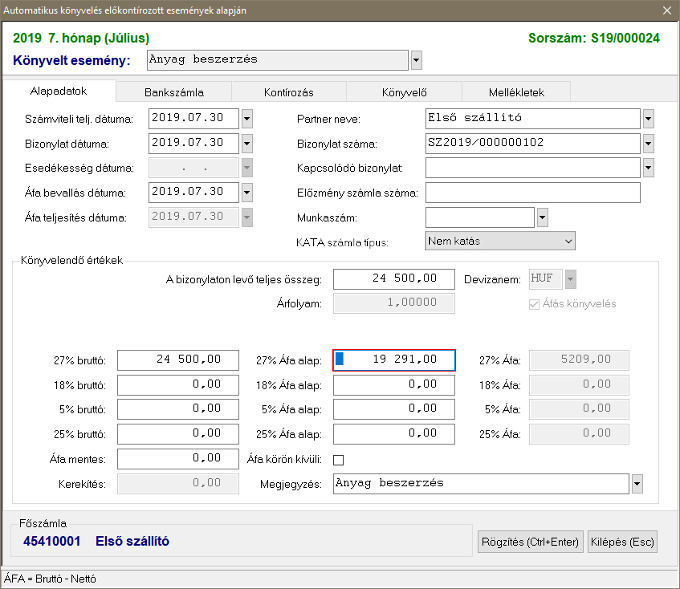The image size is (680, 589).
Task: Select the Mellékletek tab
Action: click(516, 91)
